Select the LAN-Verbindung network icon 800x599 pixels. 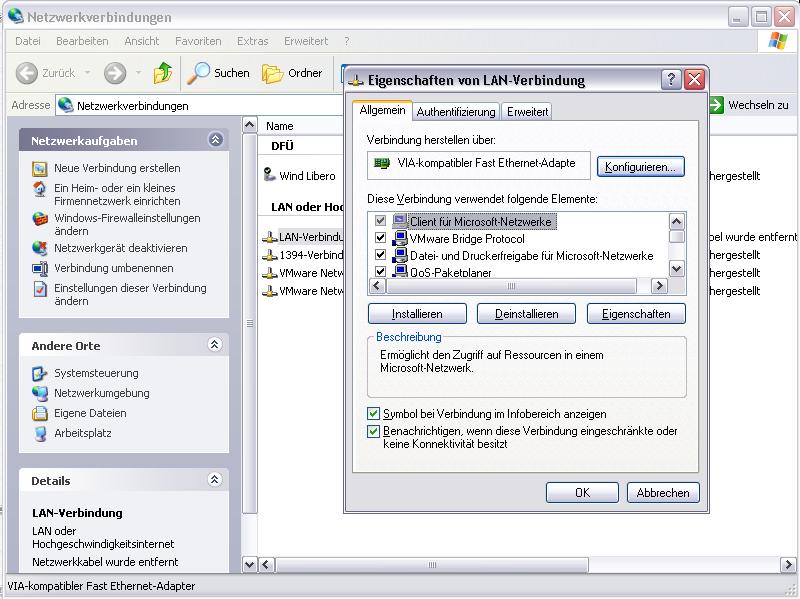coord(269,237)
